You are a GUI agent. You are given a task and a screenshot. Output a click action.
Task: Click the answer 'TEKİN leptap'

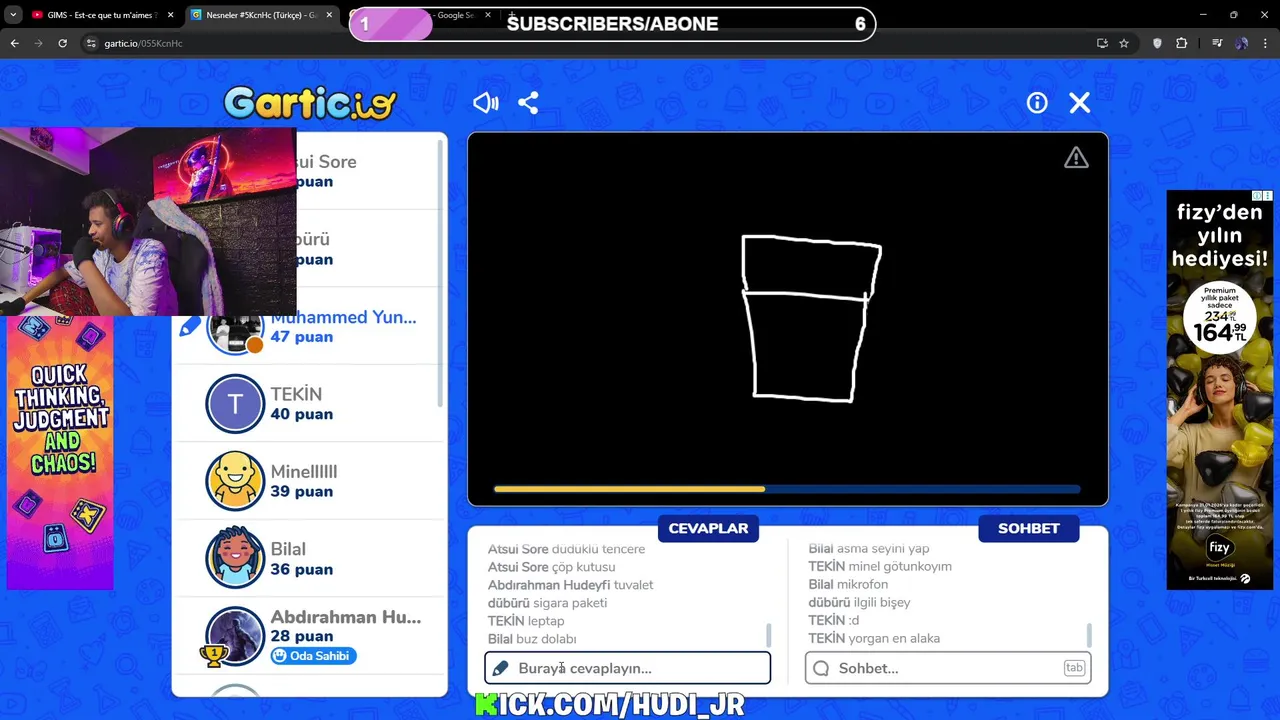coord(526,621)
